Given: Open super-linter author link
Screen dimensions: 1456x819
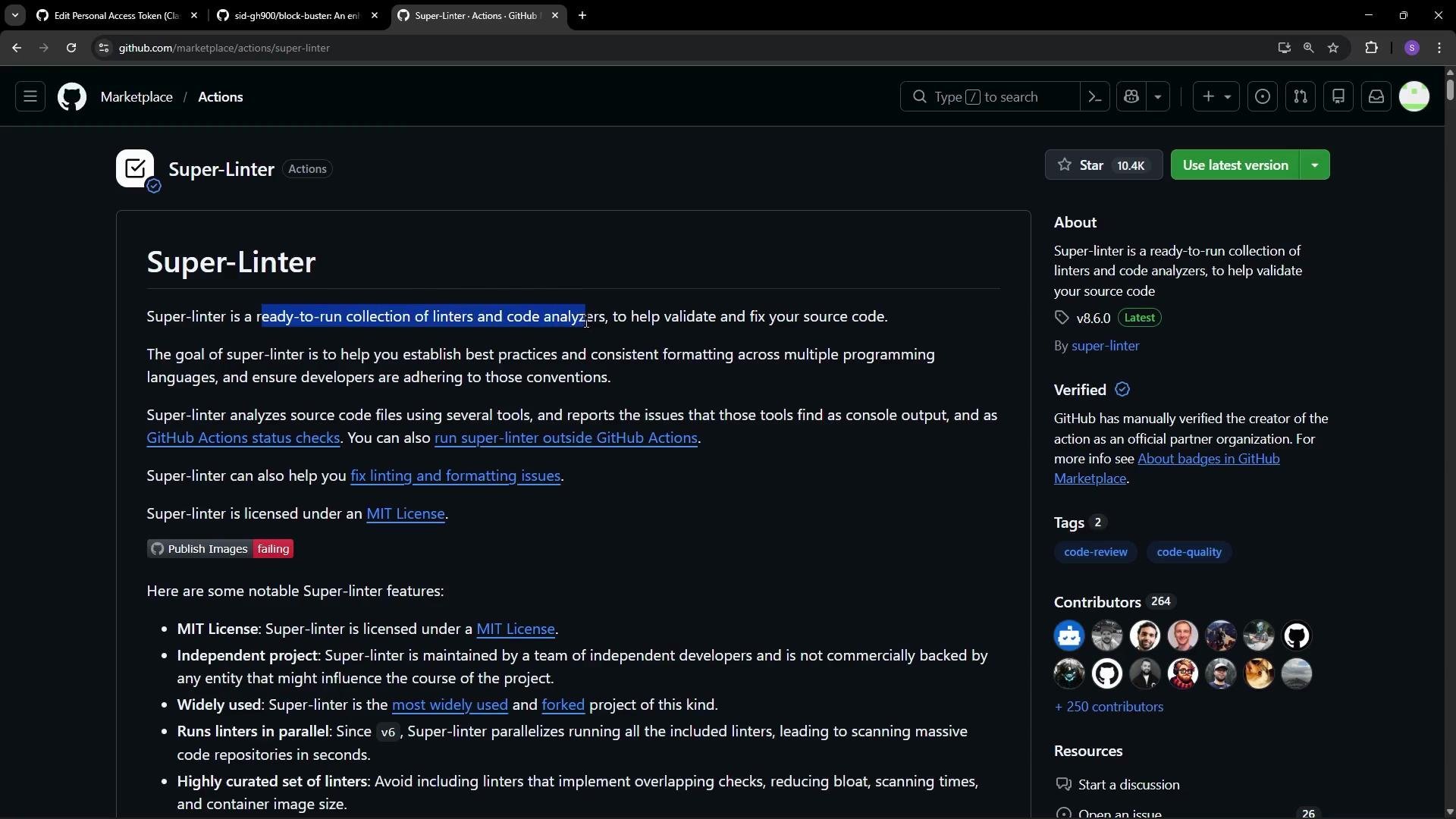Looking at the screenshot, I should pos(1105,346).
